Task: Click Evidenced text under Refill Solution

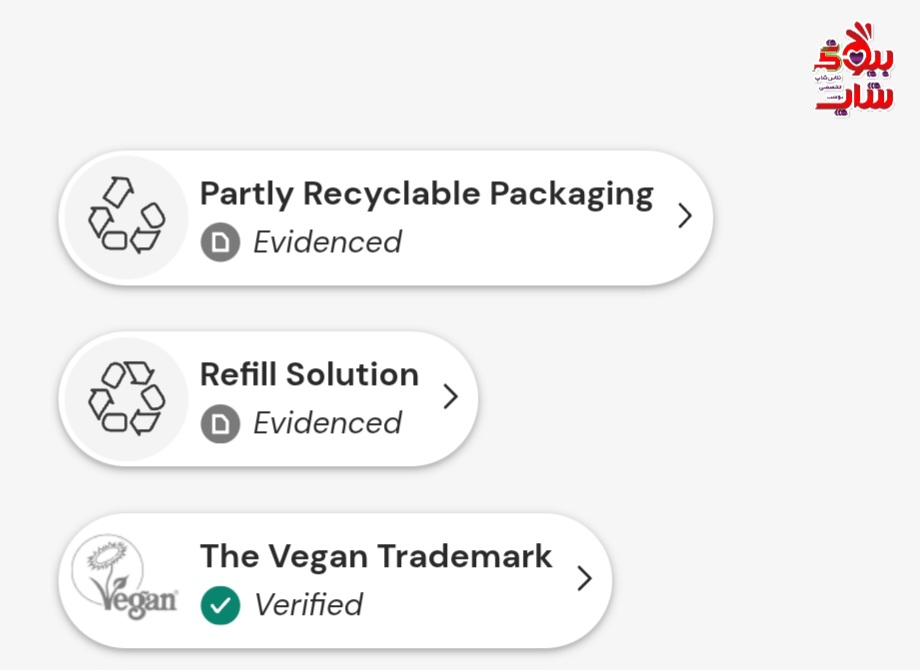Action: [327, 424]
